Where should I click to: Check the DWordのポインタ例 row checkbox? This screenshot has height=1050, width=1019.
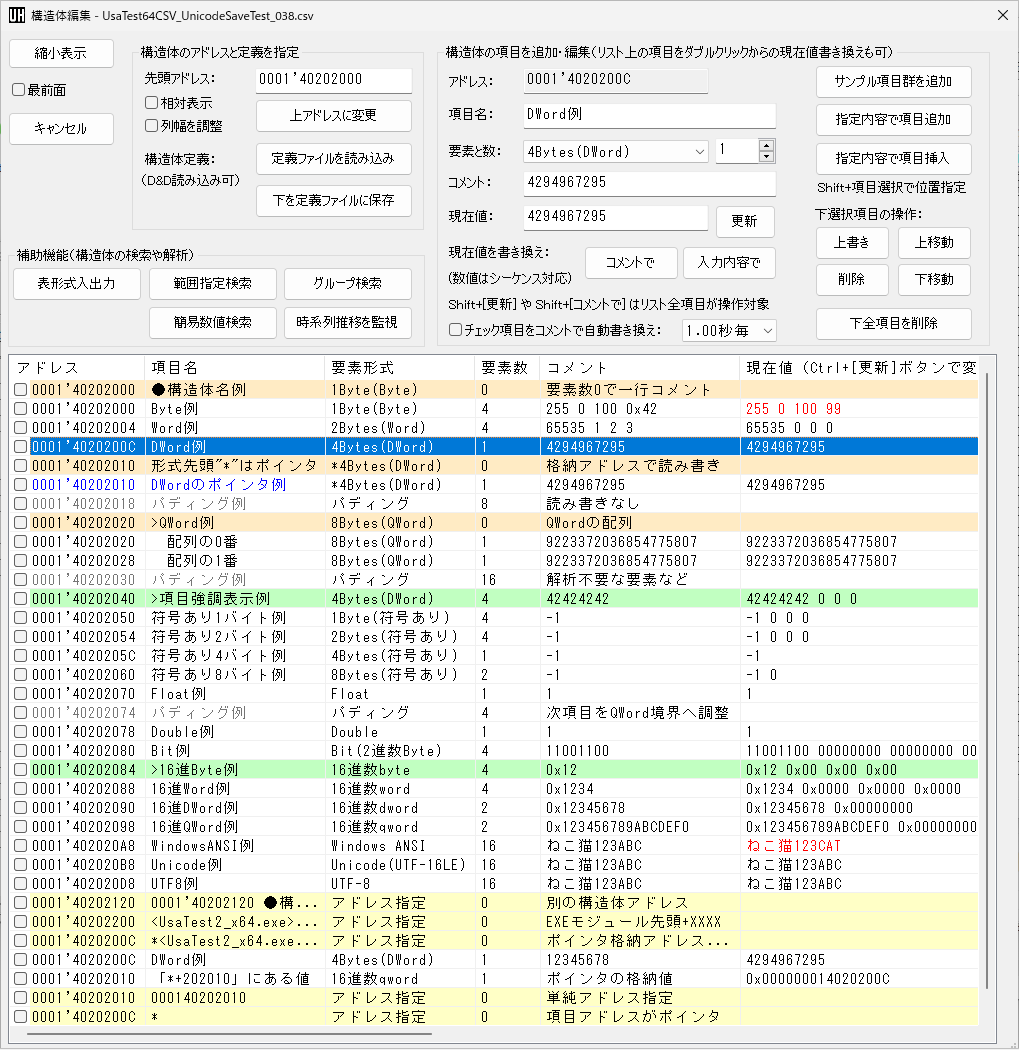(x=21, y=485)
